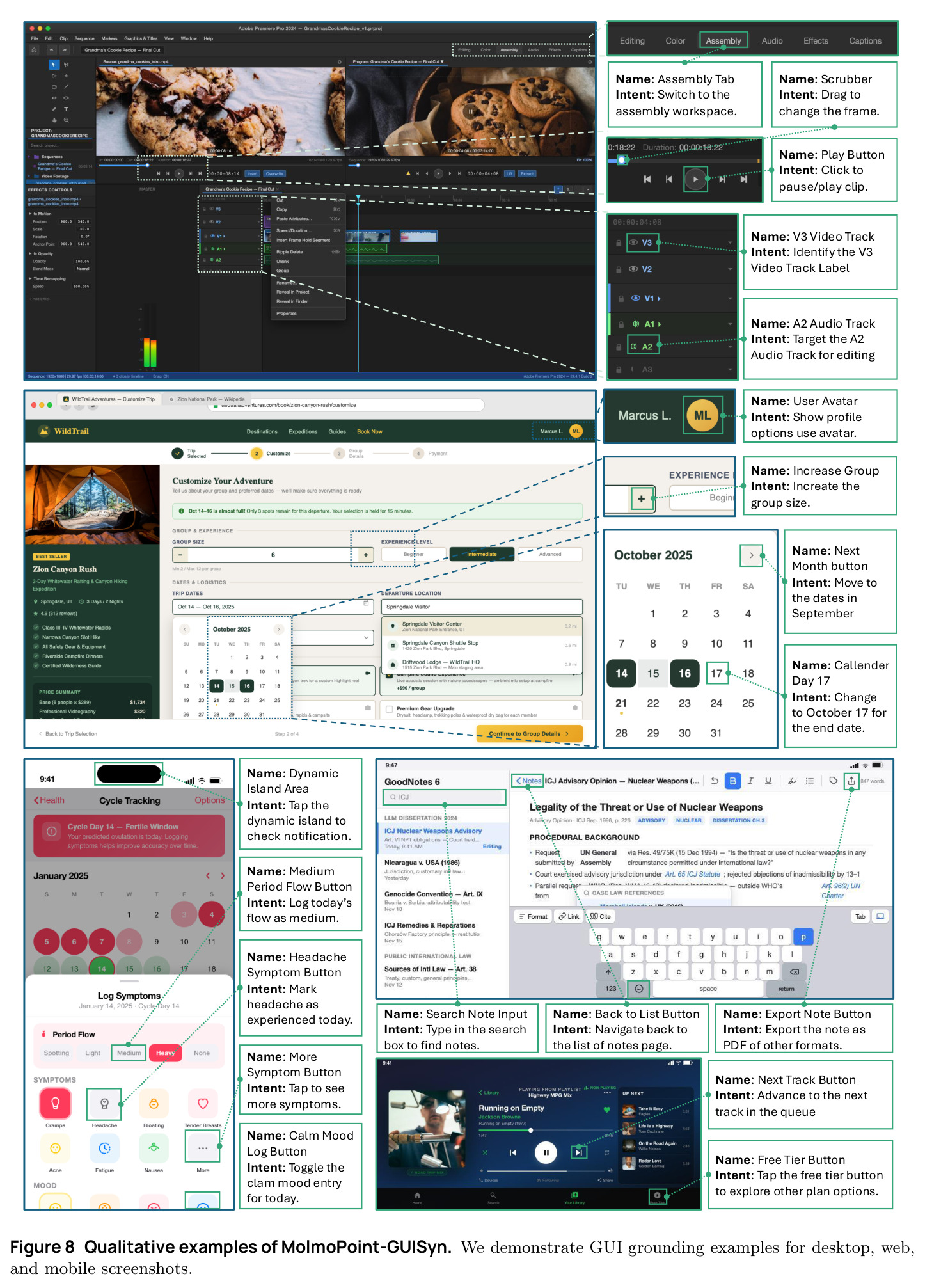
Task: Tap the Tender Breasts heart icon
Action: pyautogui.click(x=203, y=1103)
